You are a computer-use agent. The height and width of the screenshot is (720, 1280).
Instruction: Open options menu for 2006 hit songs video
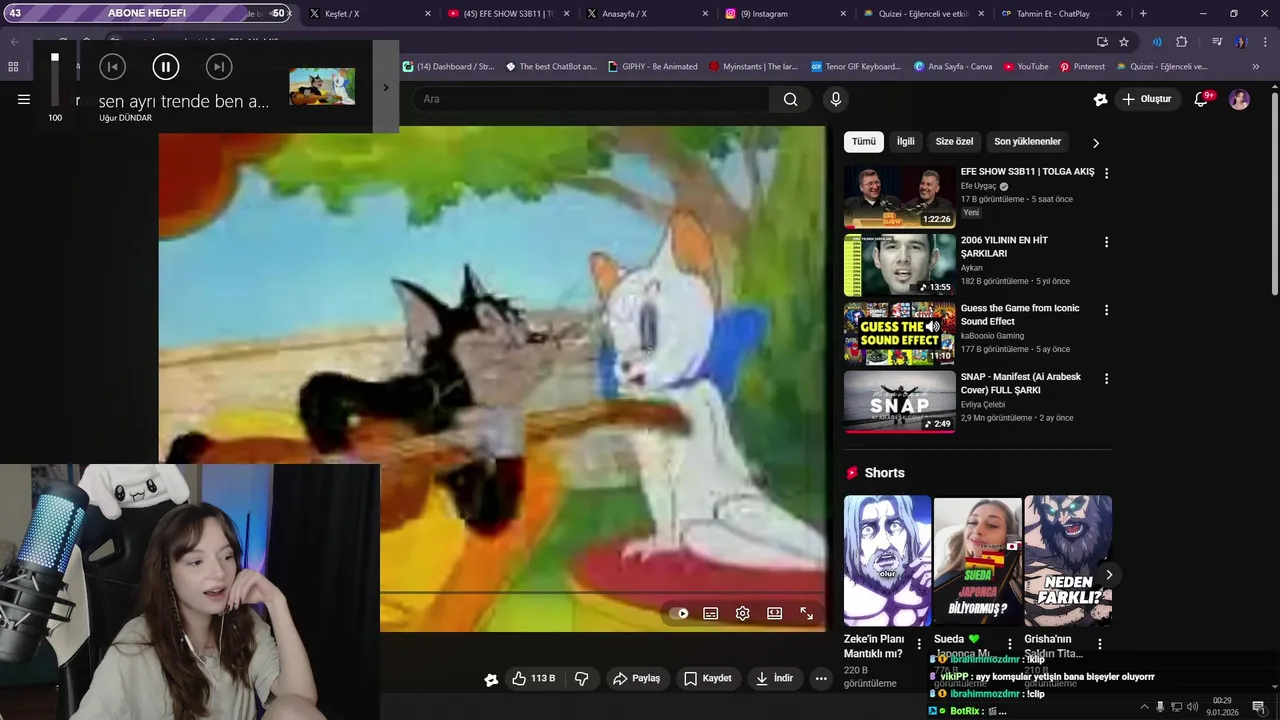pyautogui.click(x=1106, y=242)
